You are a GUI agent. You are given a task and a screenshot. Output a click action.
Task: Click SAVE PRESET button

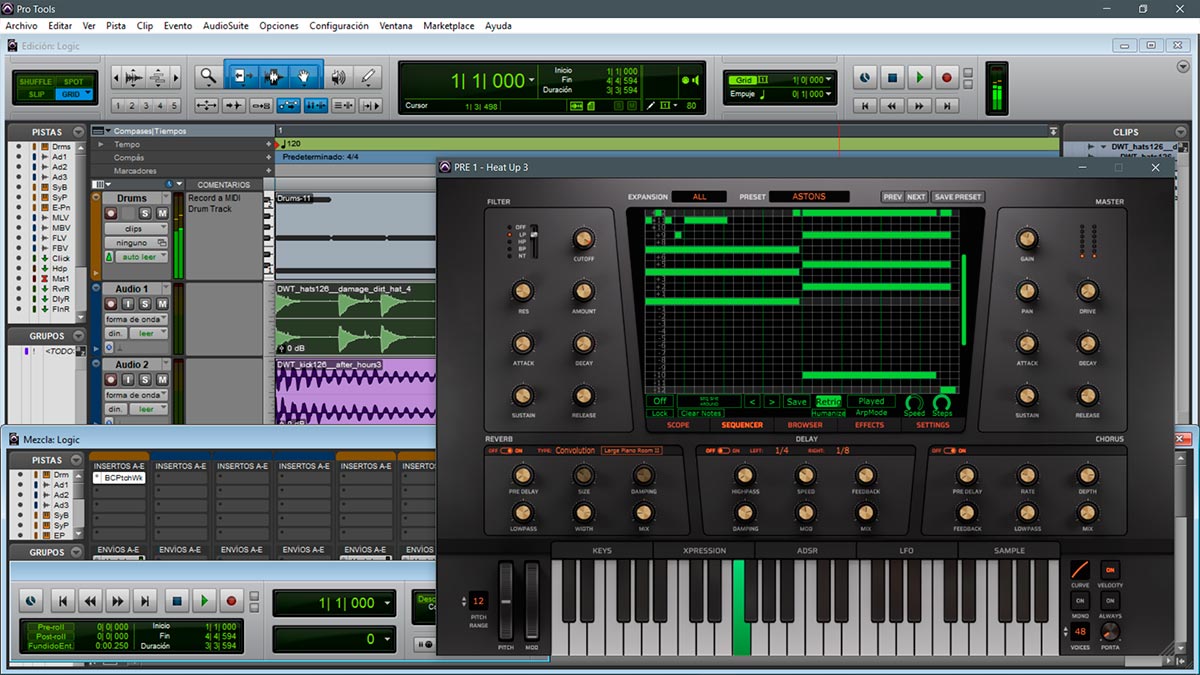(957, 197)
